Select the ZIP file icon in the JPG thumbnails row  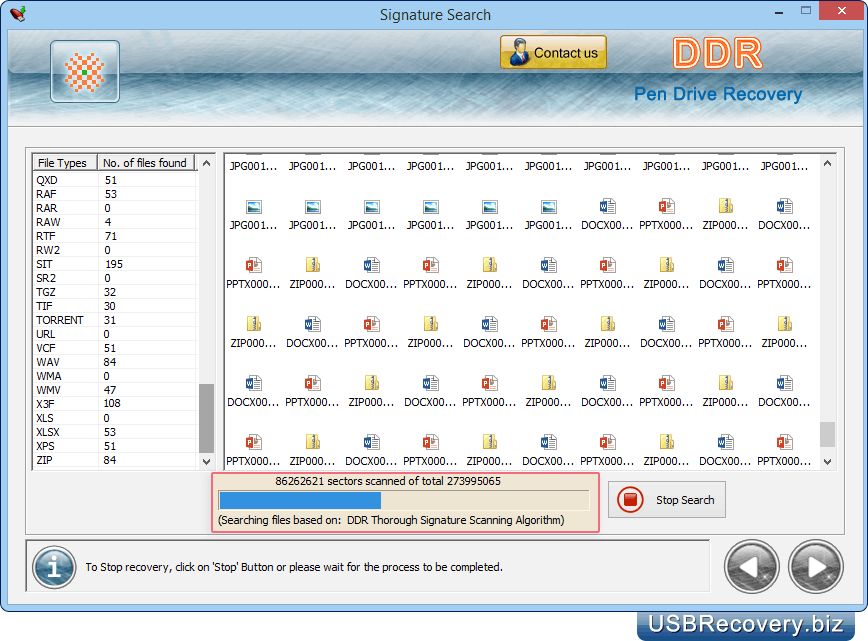click(725, 206)
